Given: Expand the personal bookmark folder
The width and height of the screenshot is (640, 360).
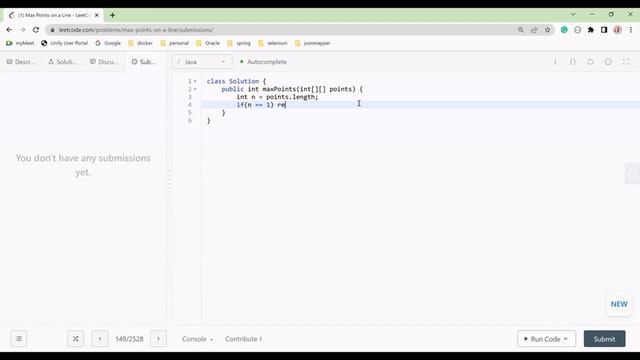Looking at the screenshot, I should (x=175, y=43).
